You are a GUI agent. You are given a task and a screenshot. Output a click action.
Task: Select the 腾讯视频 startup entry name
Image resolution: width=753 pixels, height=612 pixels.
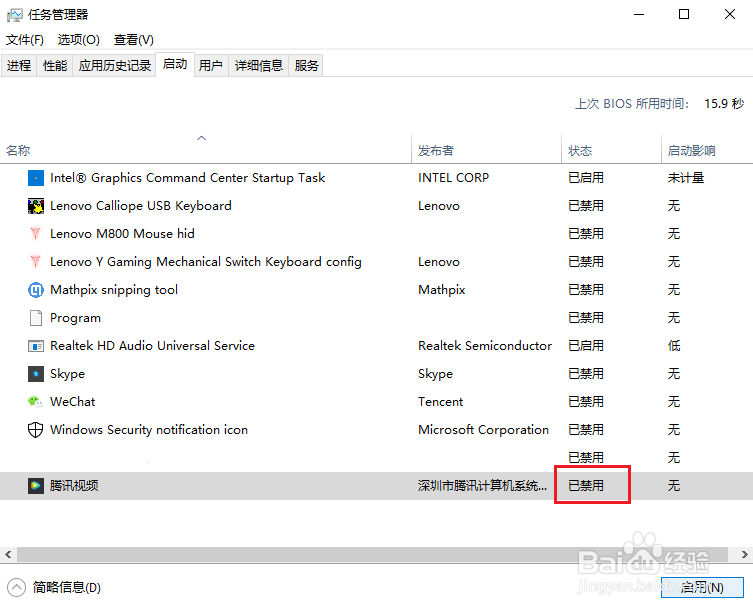[x=74, y=486]
